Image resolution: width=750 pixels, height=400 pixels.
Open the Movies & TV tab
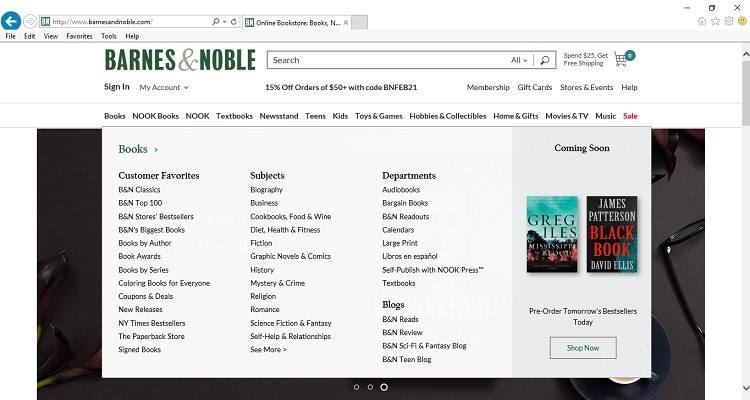(x=567, y=116)
